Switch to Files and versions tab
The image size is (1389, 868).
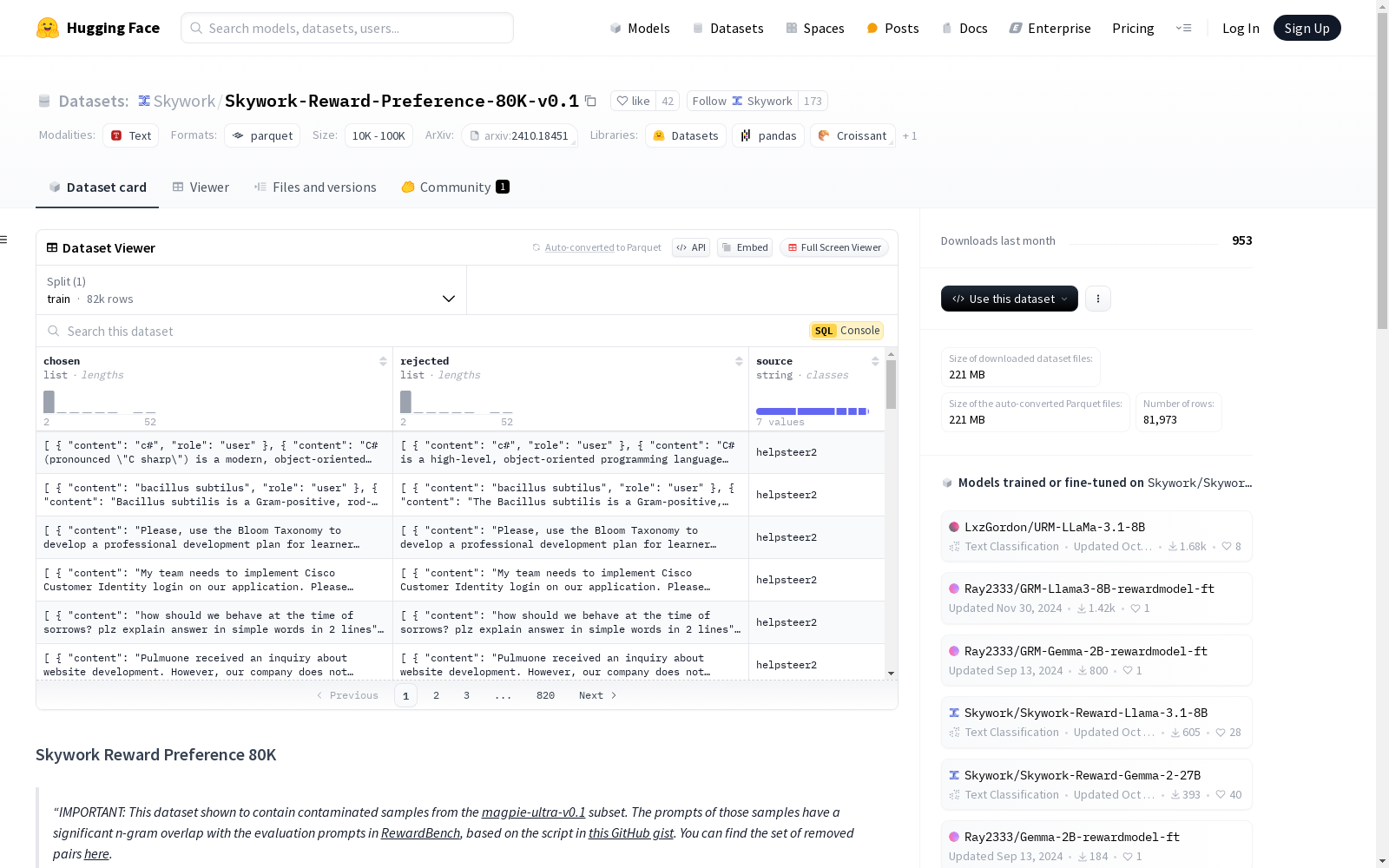tap(315, 187)
